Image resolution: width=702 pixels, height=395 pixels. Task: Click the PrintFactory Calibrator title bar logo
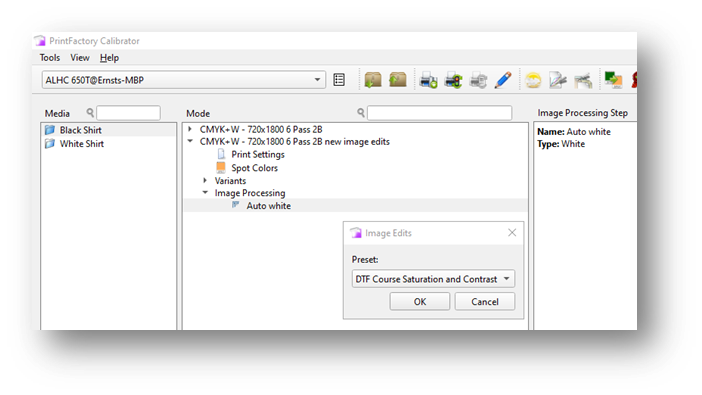click(x=40, y=41)
